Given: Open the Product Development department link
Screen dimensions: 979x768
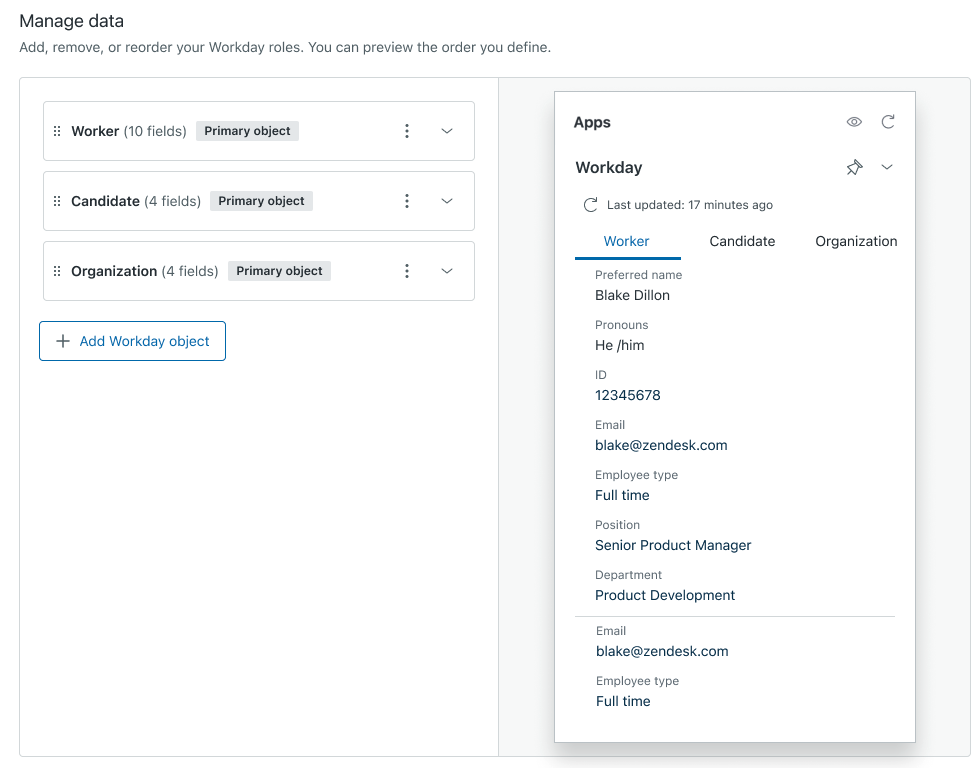Looking at the screenshot, I should point(665,595).
